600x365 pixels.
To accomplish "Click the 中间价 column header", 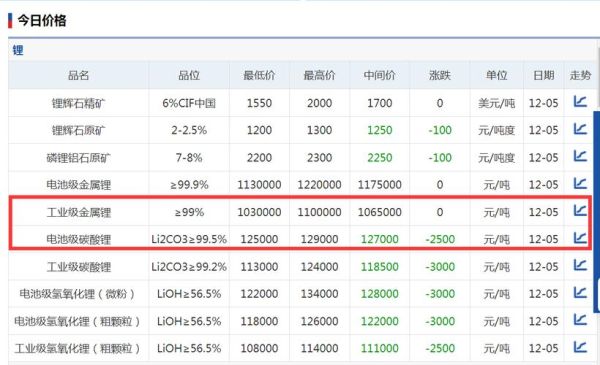I will point(380,75).
